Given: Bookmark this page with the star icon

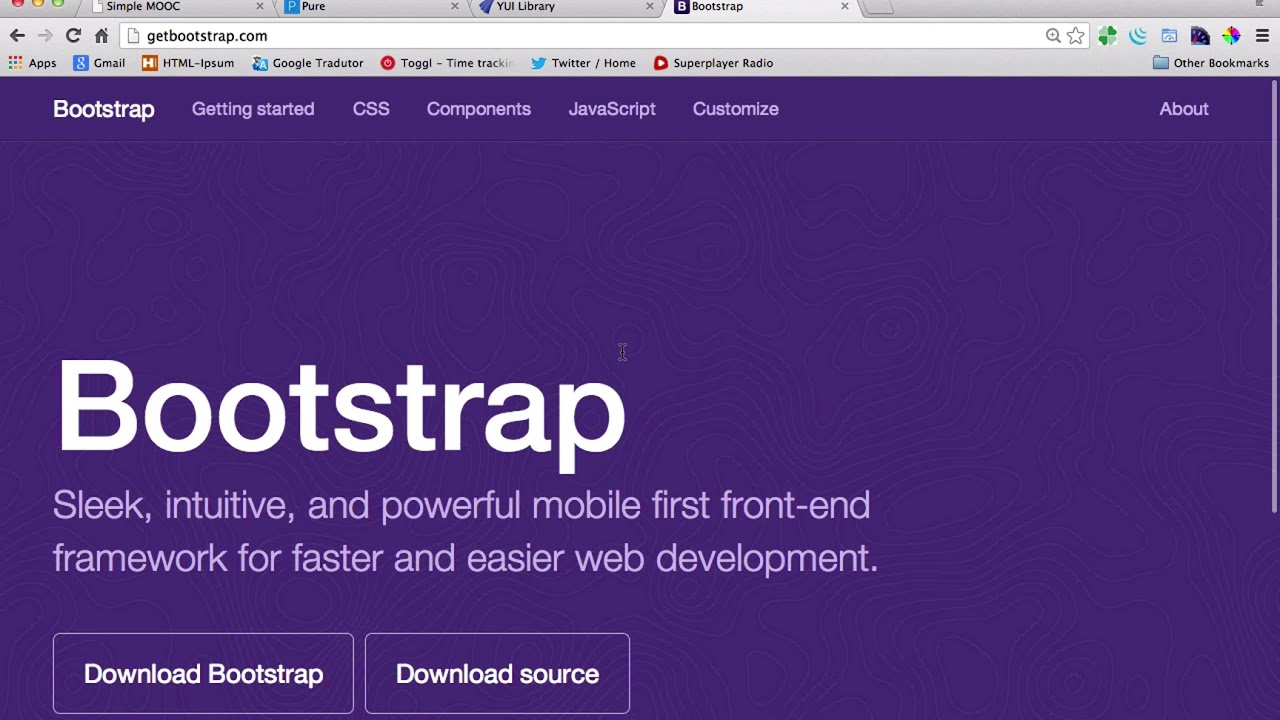Looking at the screenshot, I should pos(1076,36).
